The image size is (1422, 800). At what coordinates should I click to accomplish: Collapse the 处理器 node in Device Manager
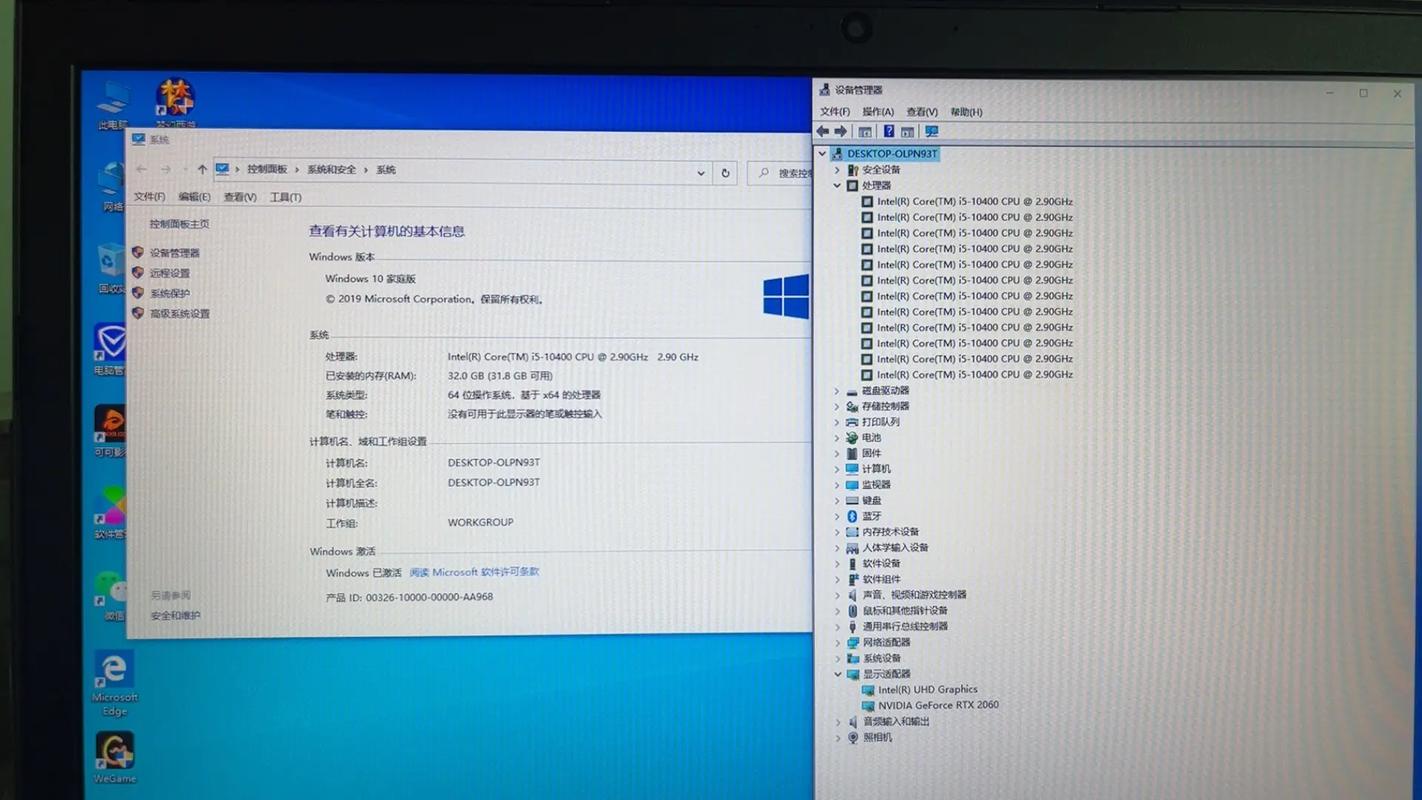pyautogui.click(x=838, y=185)
